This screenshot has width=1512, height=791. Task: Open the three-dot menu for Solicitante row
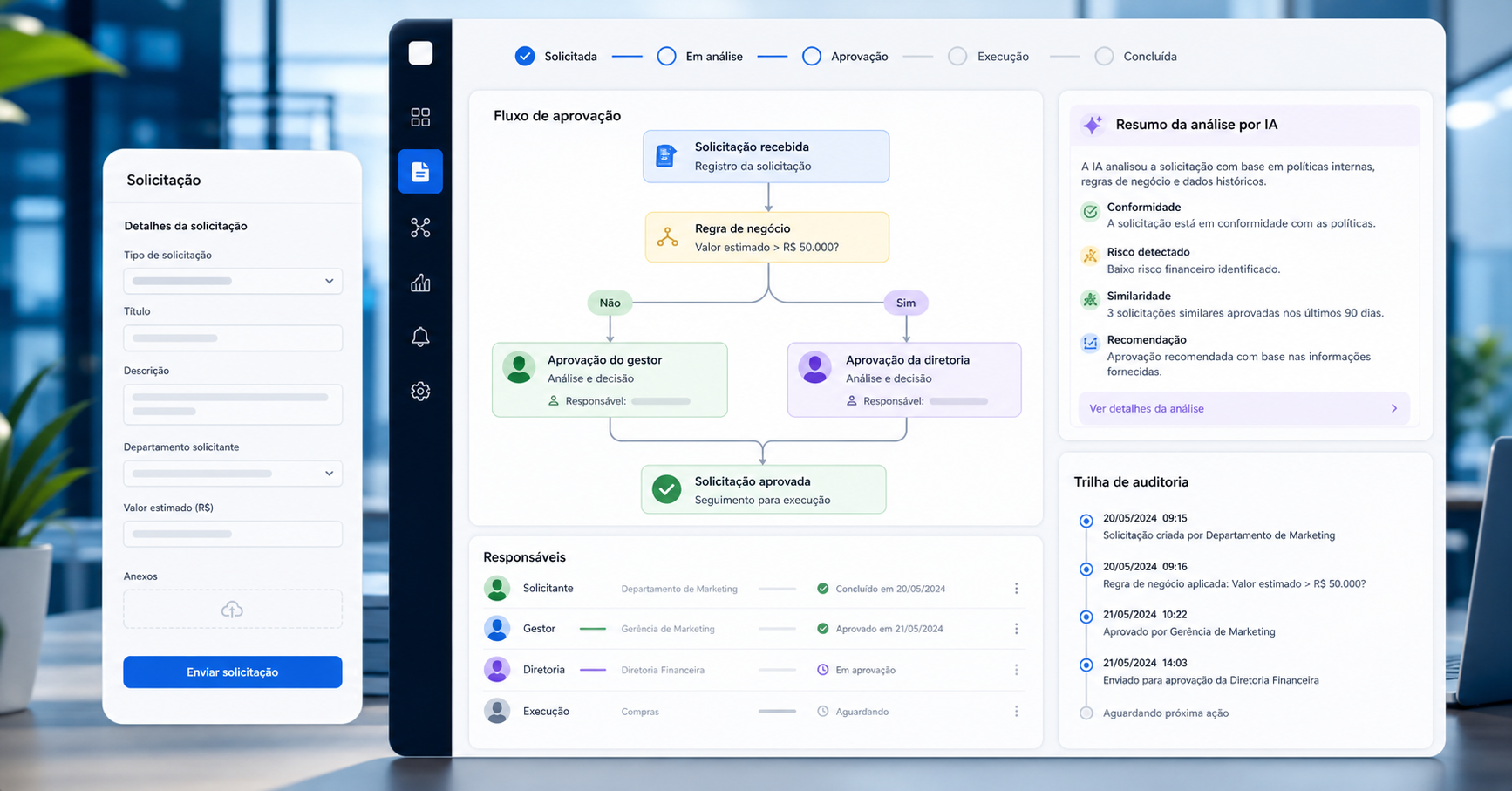coord(1016,589)
